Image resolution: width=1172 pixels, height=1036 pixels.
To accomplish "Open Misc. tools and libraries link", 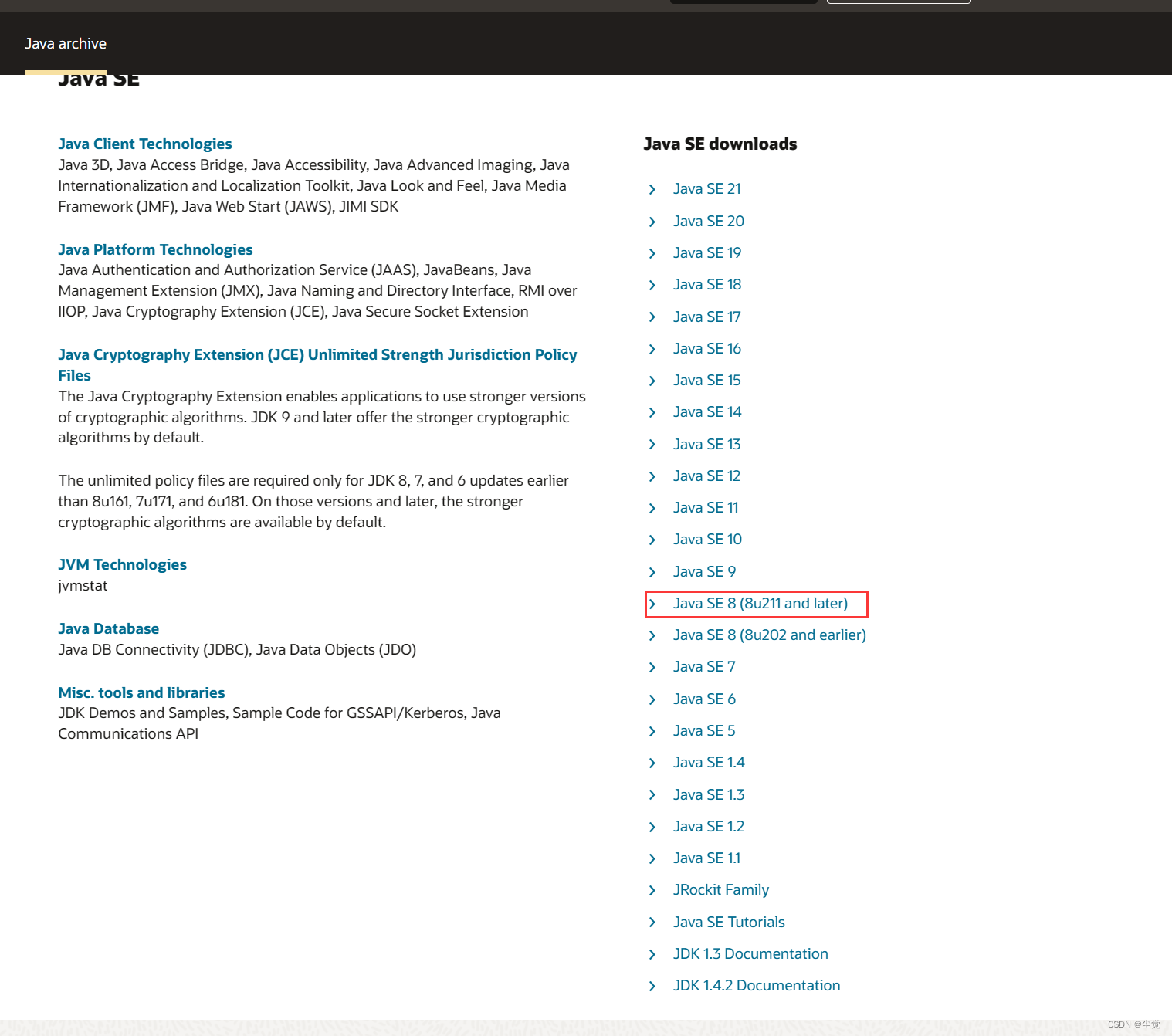I will (141, 692).
